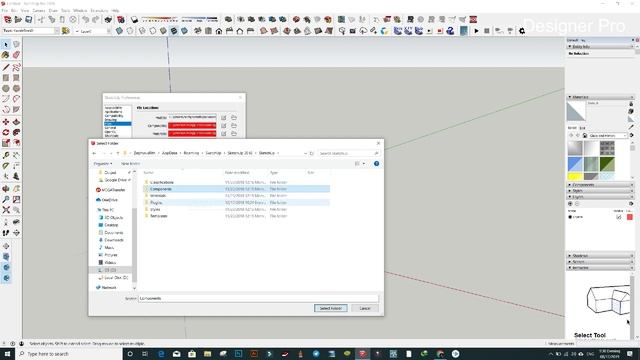Screen dimensions: 640x360
Task: Switch to Front view house icon
Action: [x=219, y=31]
